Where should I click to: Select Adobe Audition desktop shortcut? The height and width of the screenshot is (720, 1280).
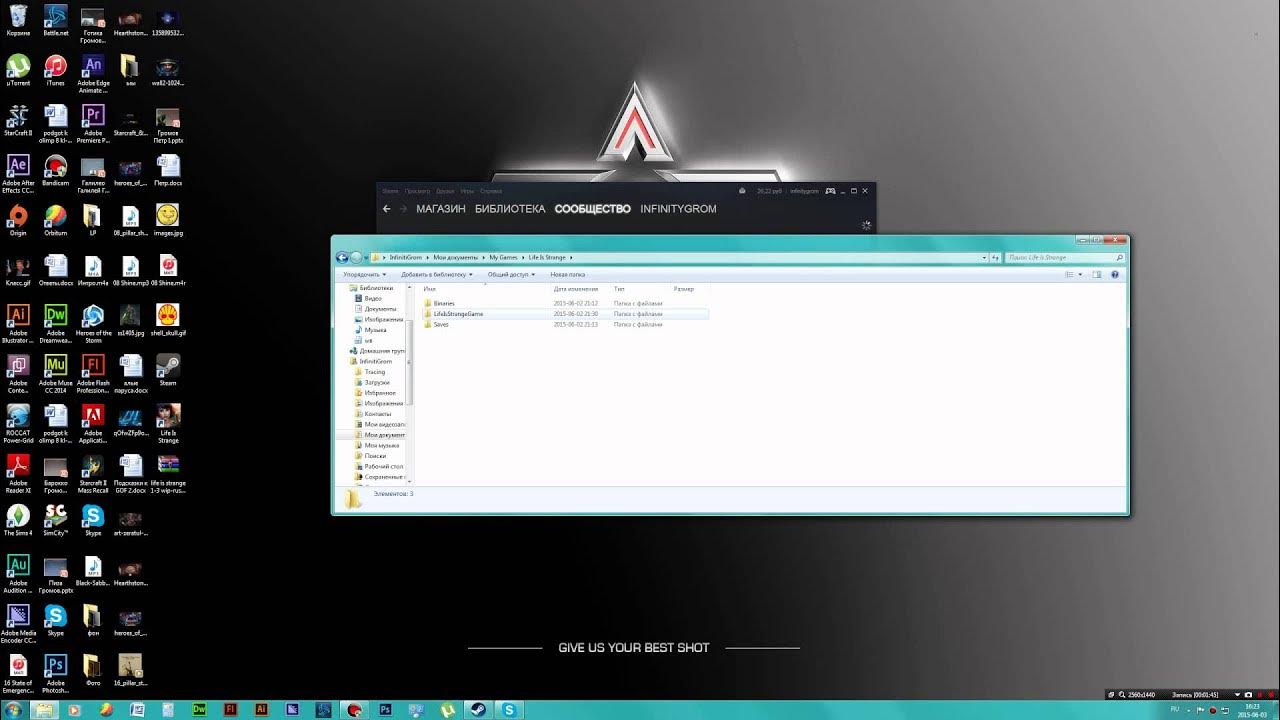(18, 574)
